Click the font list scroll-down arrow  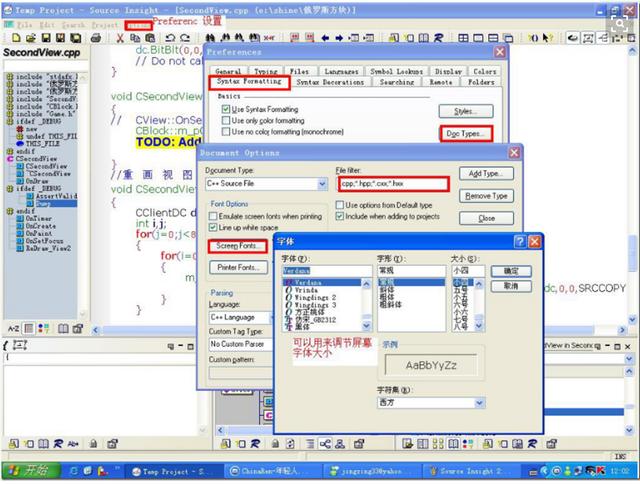(x=366, y=326)
